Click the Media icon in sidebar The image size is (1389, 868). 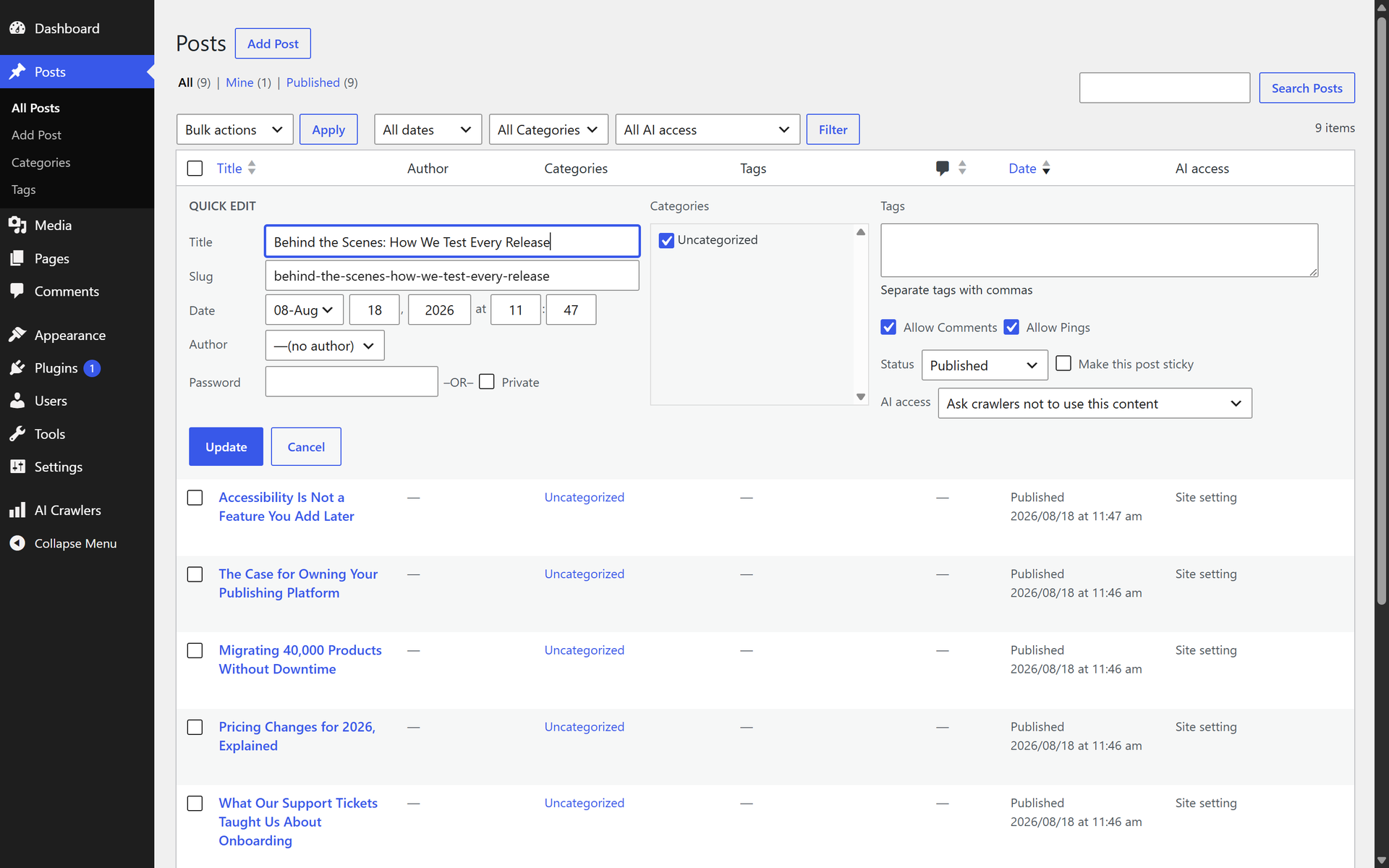(17, 225)
